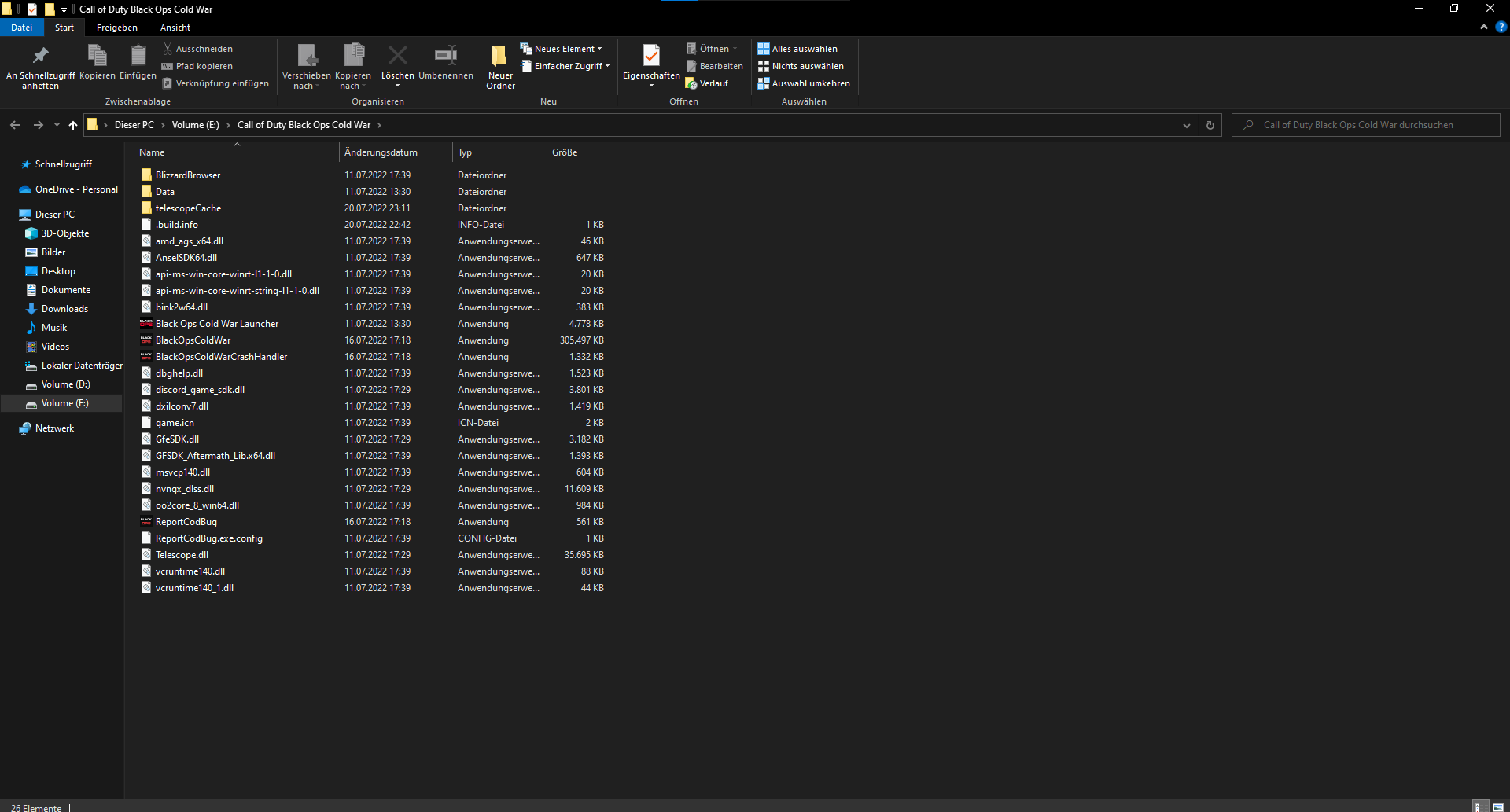Click Bearbeiten ribbon command
The width and height of the screenshot is (1510, 812).
pos(714,66)
